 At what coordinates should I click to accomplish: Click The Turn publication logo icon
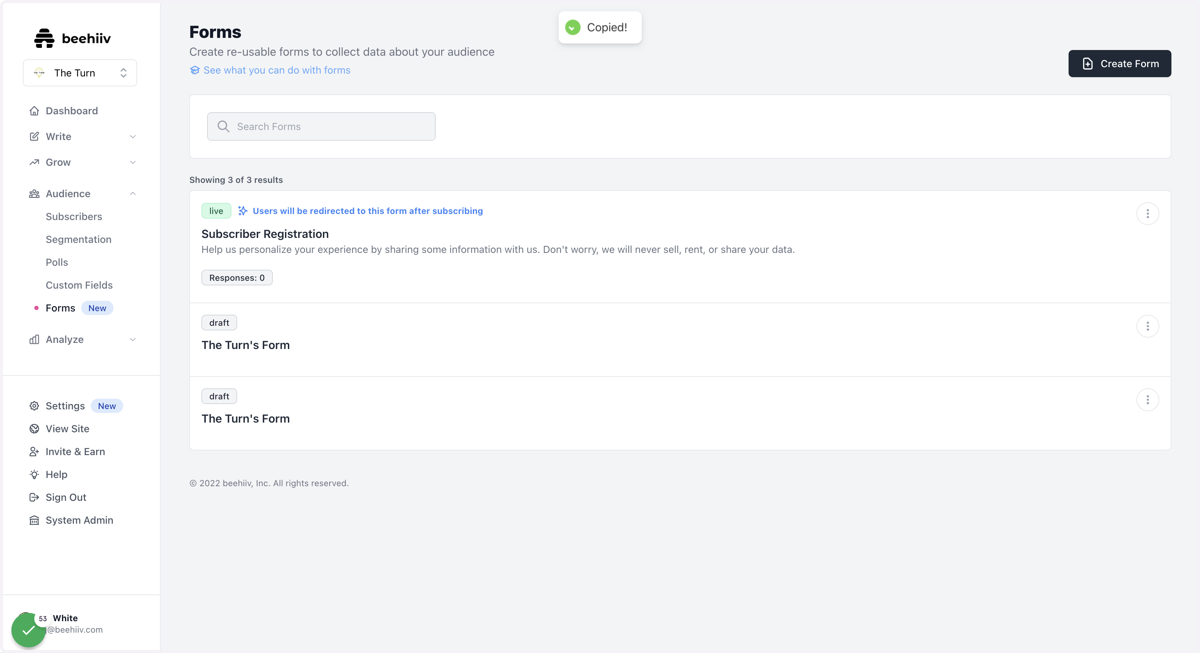(x=39, y=73)
